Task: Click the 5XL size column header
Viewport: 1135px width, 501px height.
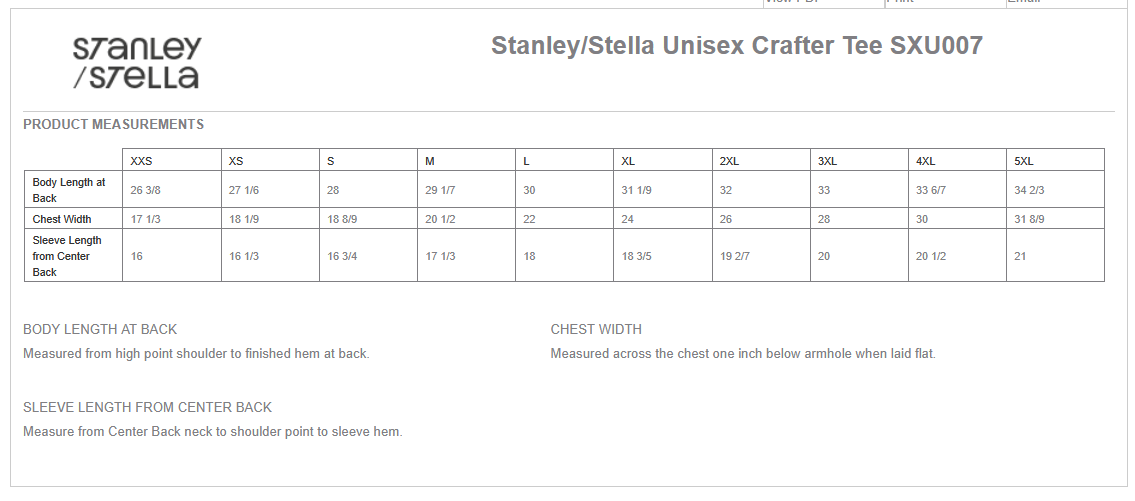Action: click(1024, 161)
